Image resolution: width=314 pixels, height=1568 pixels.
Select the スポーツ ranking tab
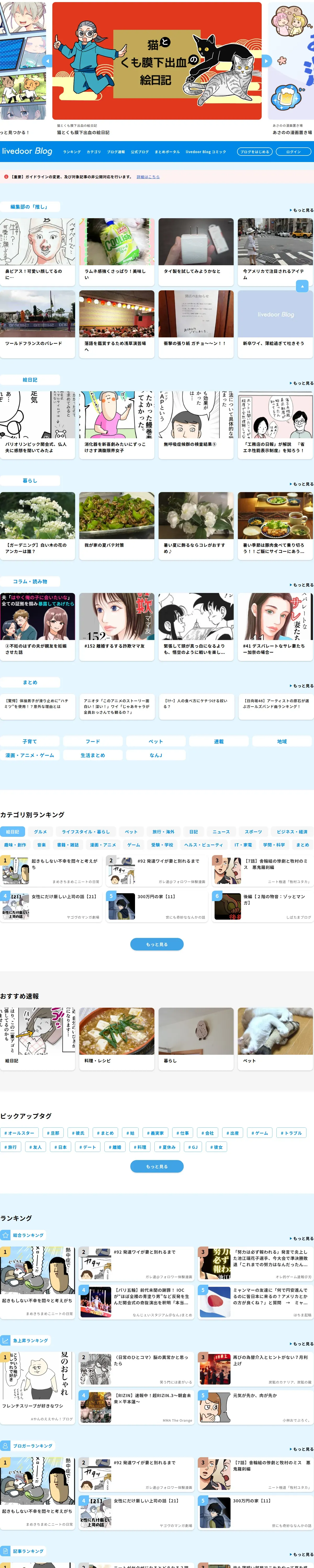click(254, 832)
